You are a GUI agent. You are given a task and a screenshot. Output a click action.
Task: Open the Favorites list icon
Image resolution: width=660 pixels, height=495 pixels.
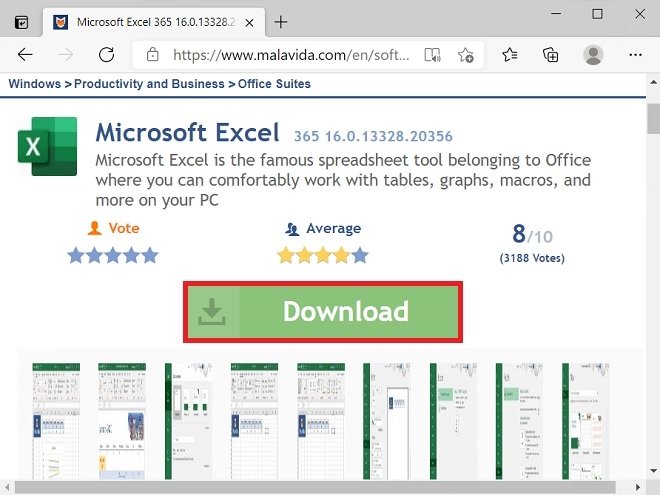(x=510, y=55)
